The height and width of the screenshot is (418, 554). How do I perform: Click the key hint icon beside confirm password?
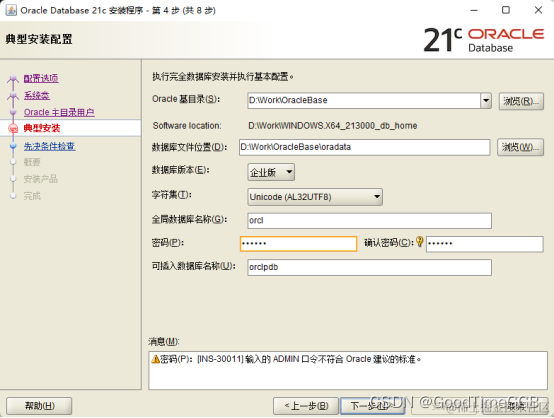tap(419, 242)
